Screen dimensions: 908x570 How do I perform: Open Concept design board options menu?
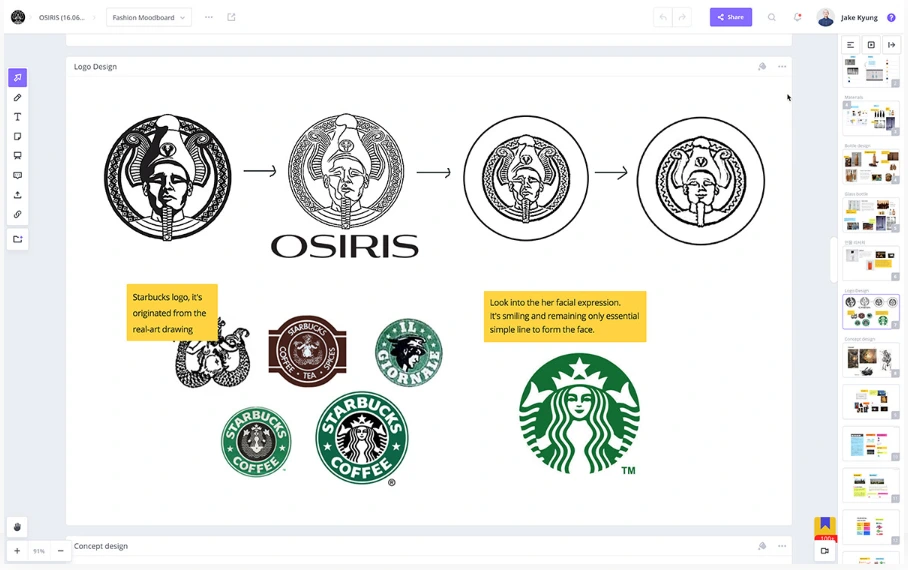782,546
